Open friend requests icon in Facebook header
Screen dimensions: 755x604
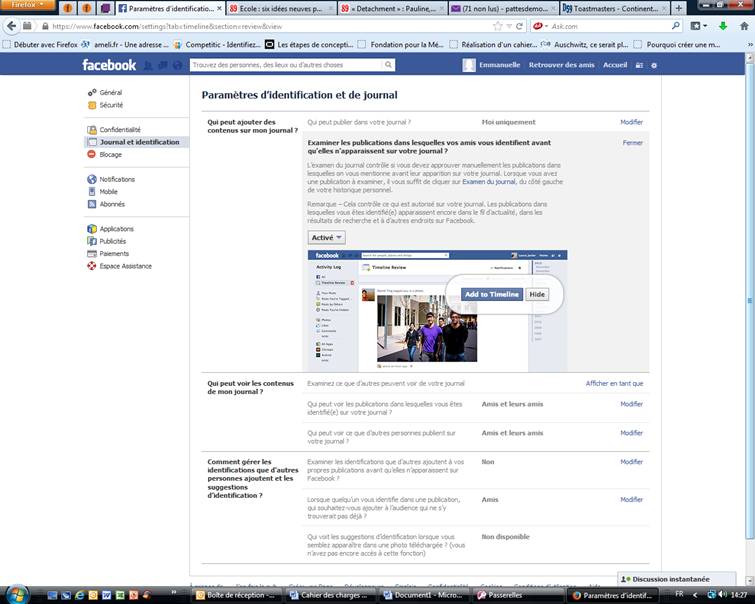[148, 65]
